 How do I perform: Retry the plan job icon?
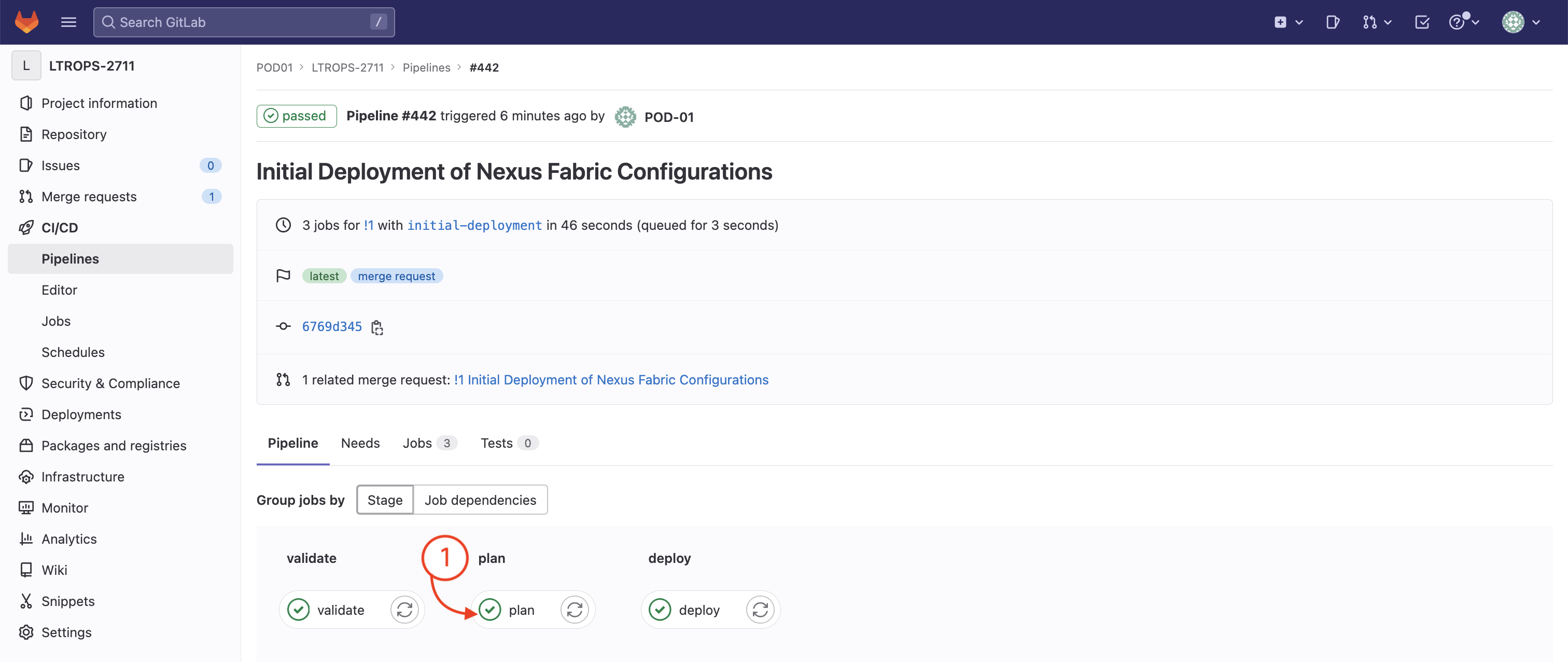coord(575,610)
